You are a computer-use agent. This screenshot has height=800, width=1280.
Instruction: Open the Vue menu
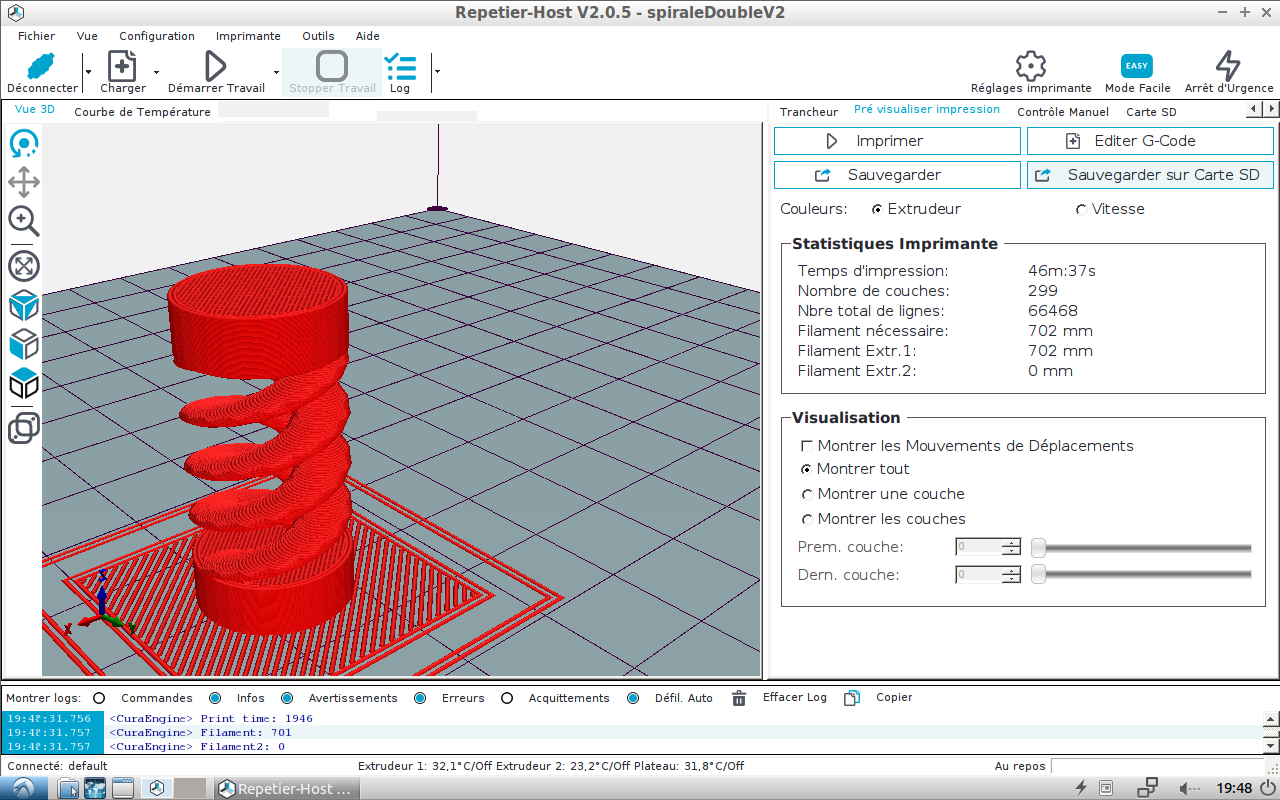pyautogui.click(x=87, y=36)
